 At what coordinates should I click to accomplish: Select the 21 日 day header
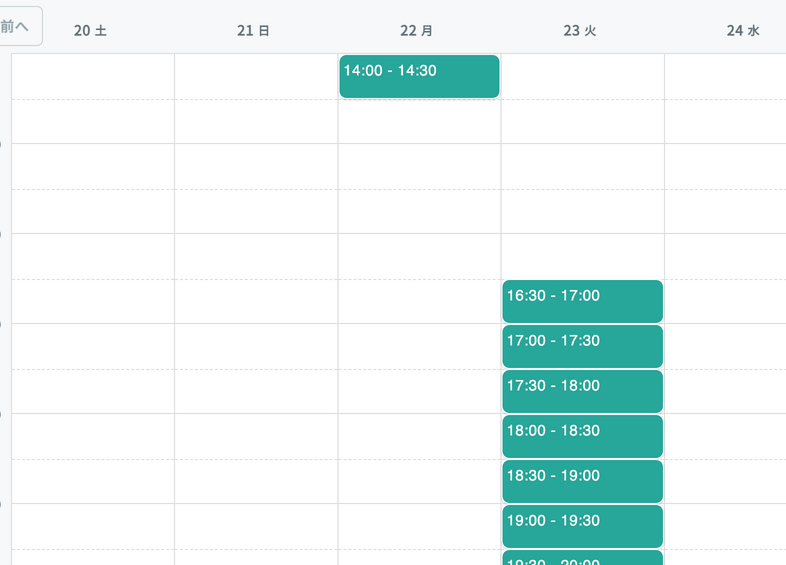click(254, 31)
